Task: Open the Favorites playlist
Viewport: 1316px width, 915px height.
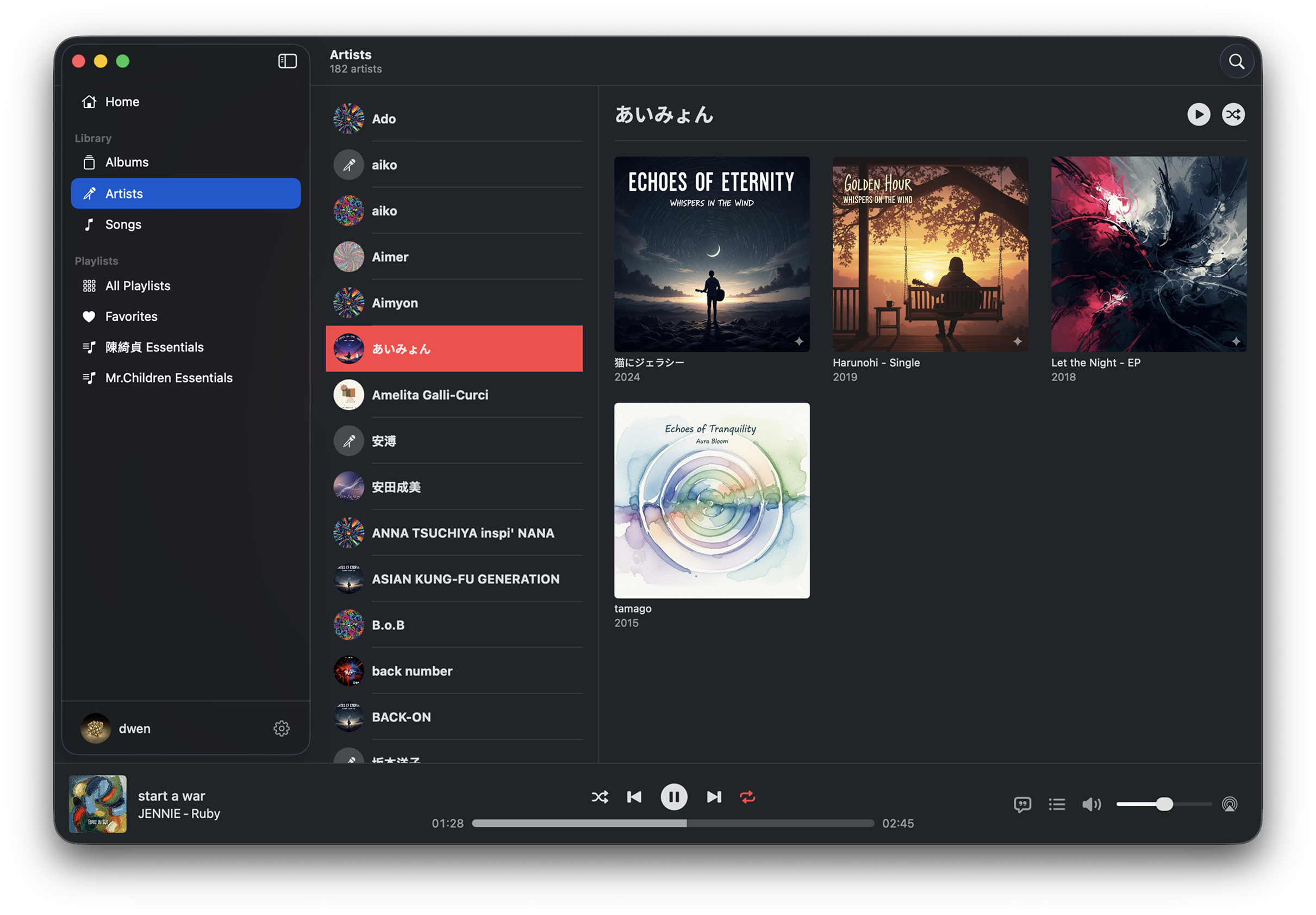Action: click(x=131, y=316)
